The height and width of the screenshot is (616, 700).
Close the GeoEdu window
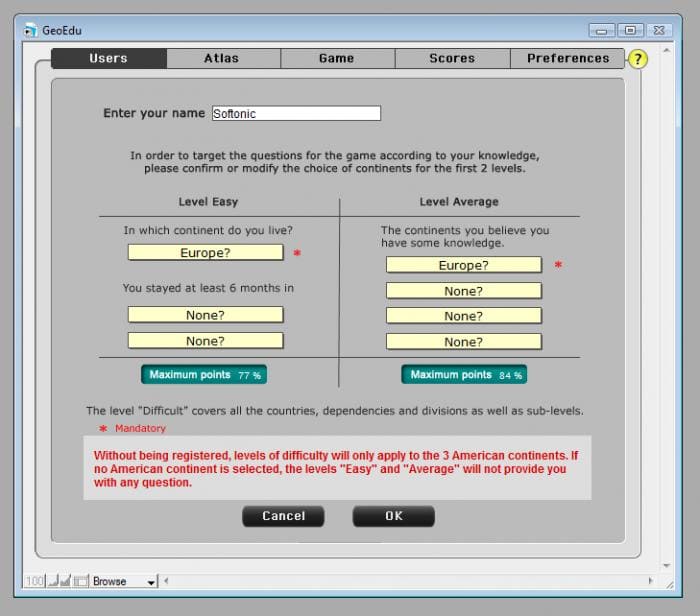[659, 30]
